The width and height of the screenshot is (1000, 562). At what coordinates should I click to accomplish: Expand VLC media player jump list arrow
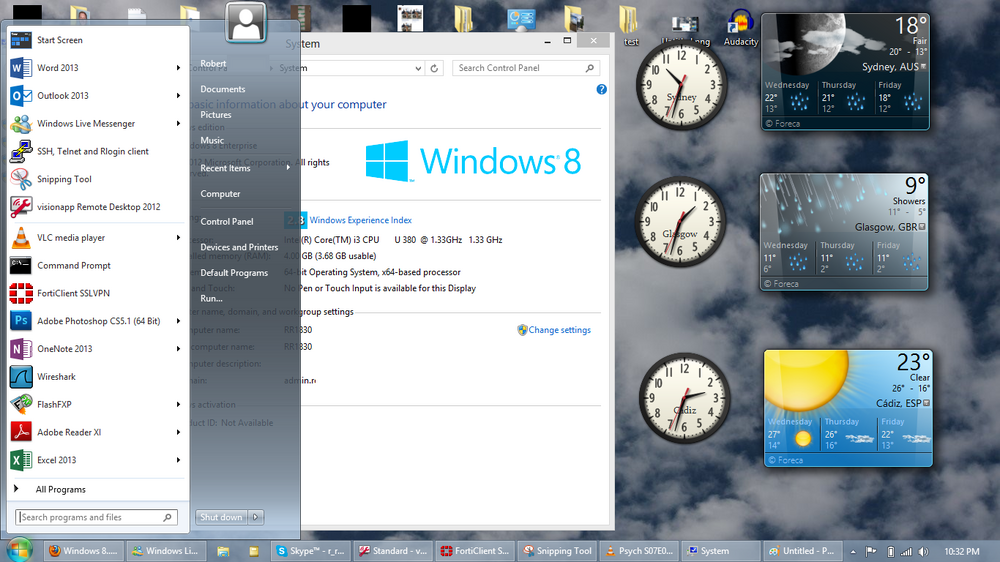point(178,237)
